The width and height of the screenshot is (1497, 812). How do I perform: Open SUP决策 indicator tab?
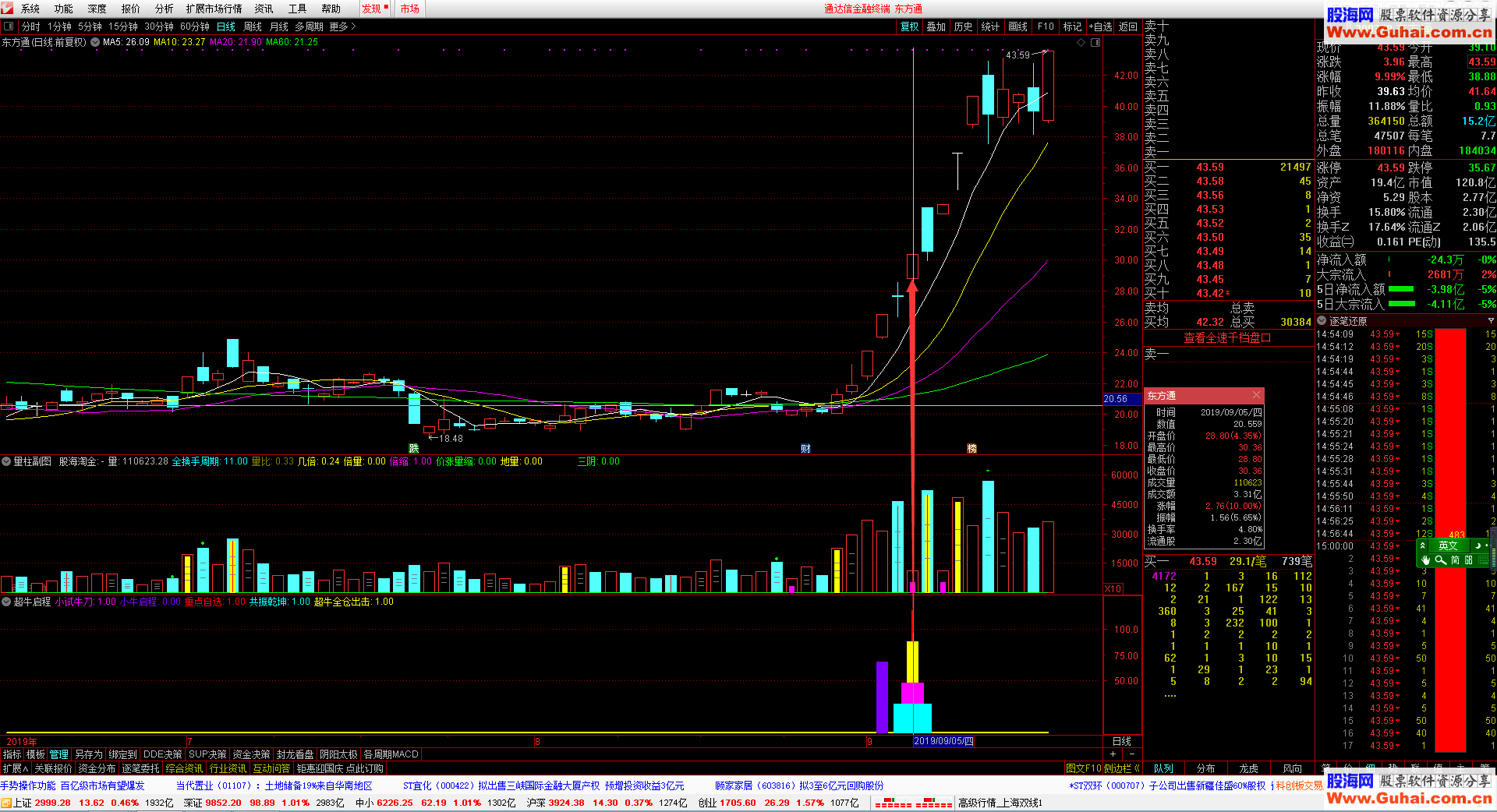(x=208, y=754)
